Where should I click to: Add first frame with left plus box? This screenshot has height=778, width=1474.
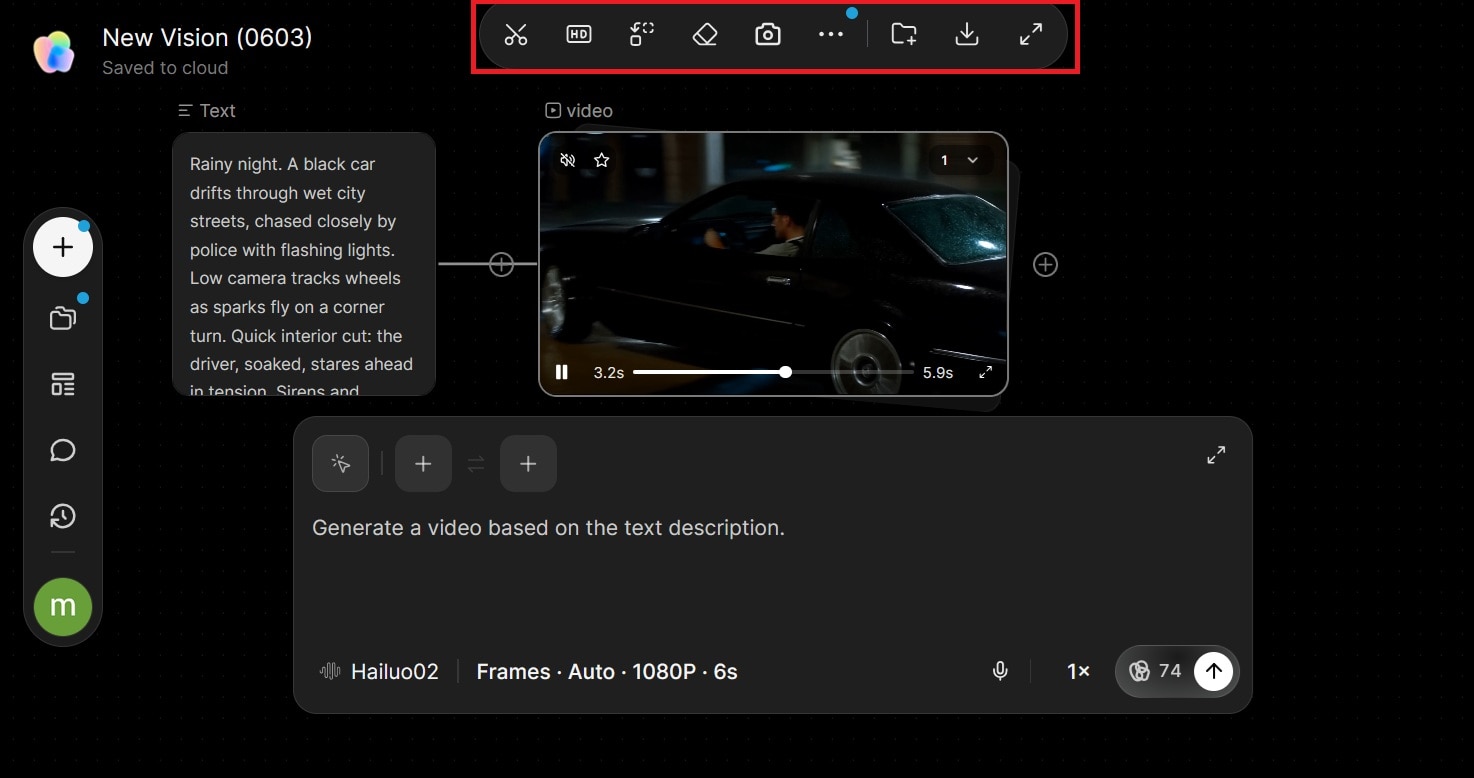click(423, 464)
